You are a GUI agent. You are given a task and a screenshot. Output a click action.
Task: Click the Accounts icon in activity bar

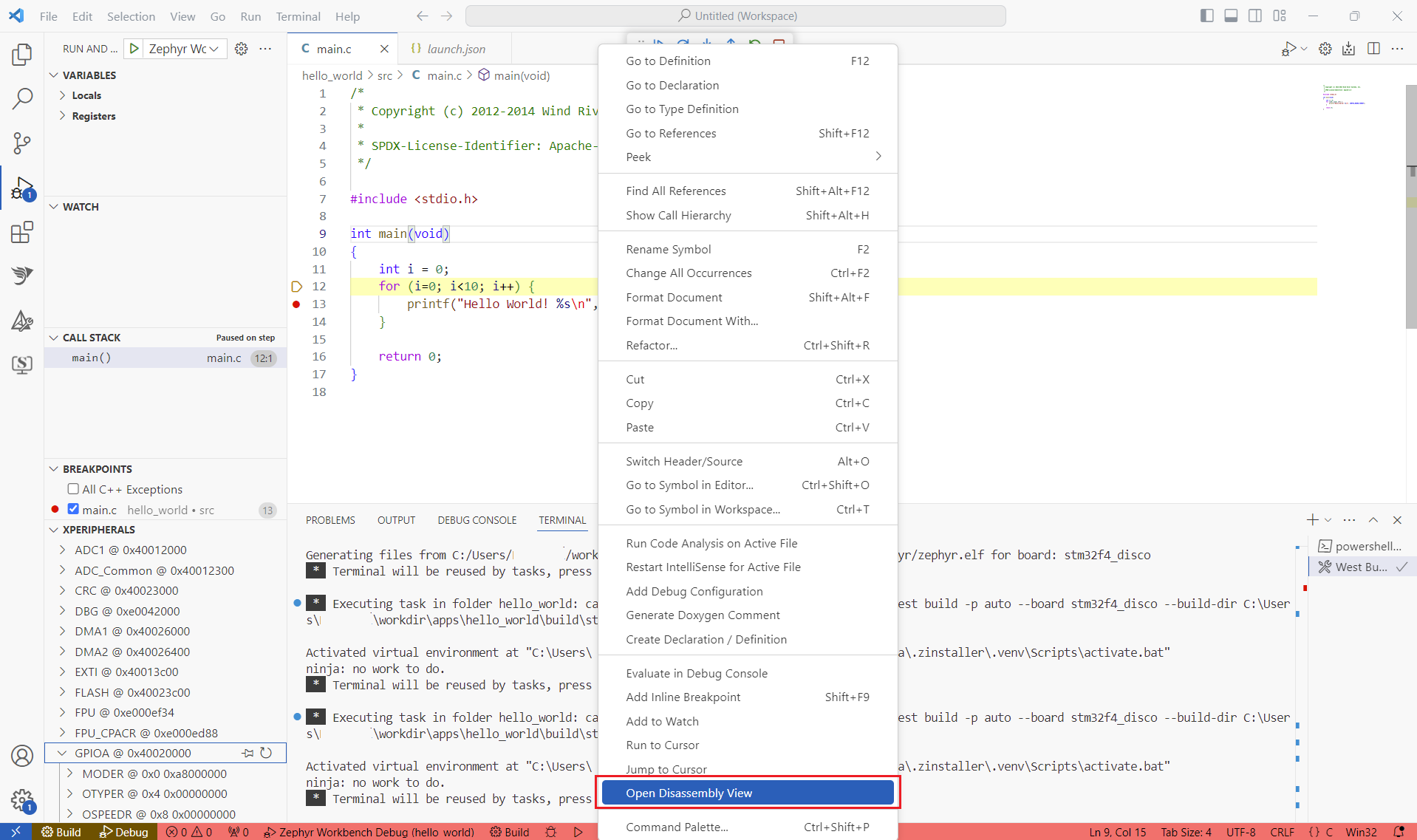(x=22, y=756)
